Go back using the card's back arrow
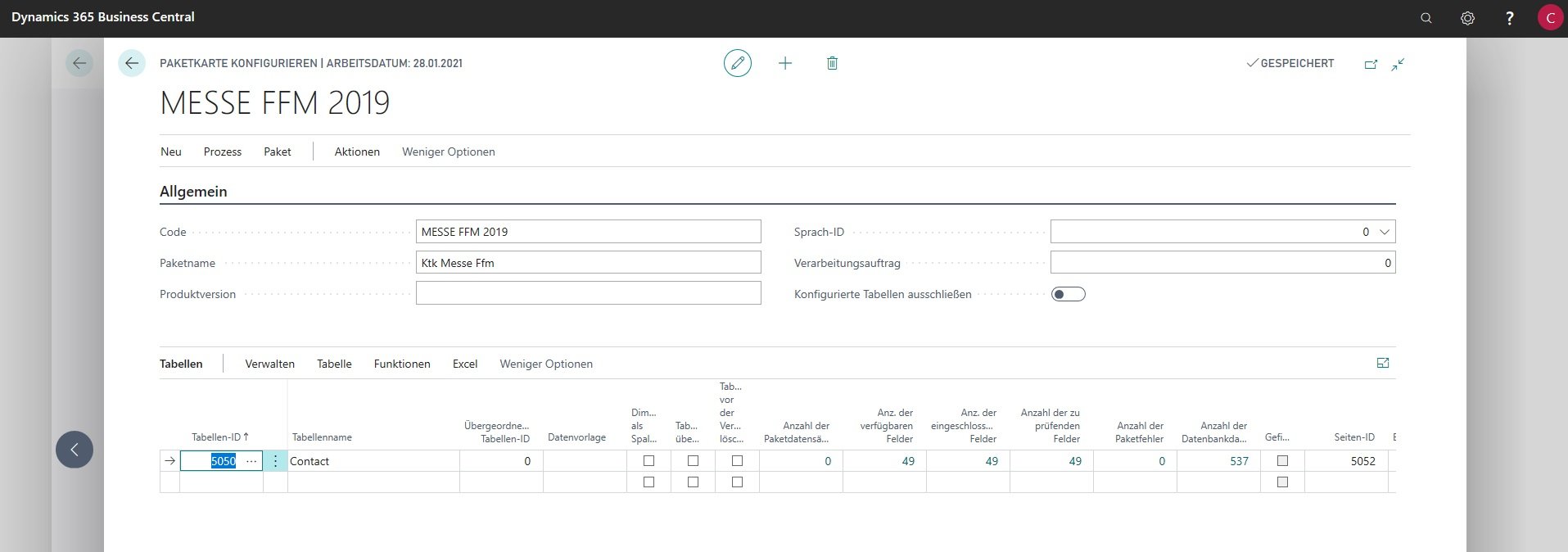The image size is (1568, 552). click(132, 63)
